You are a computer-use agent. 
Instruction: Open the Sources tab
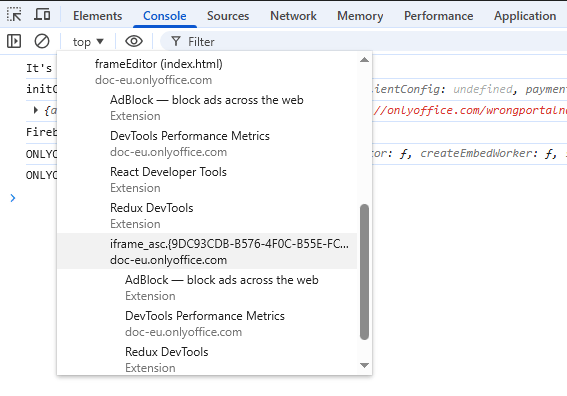tap(228, 16)
